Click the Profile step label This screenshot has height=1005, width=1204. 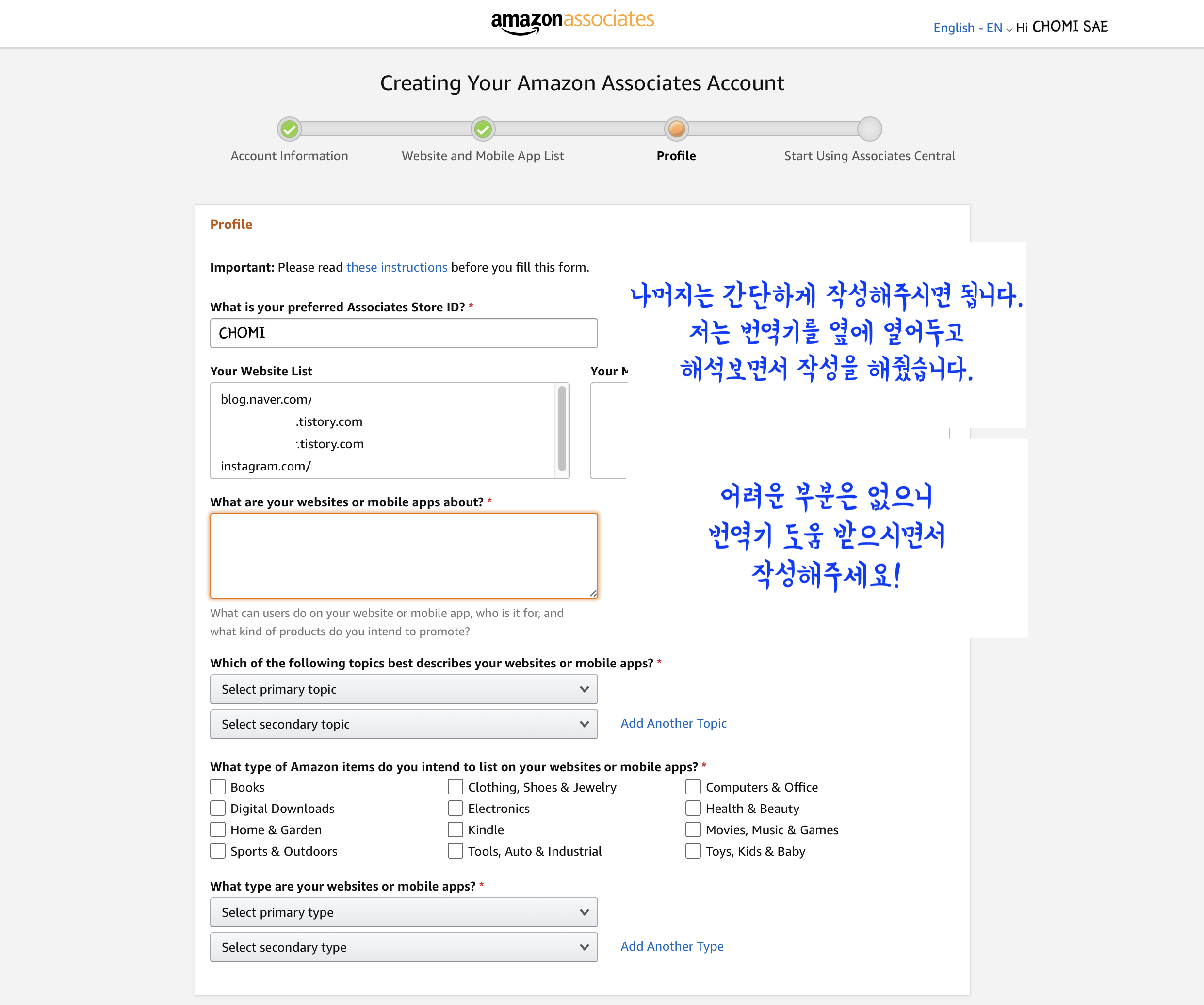[x=677, y=156]
